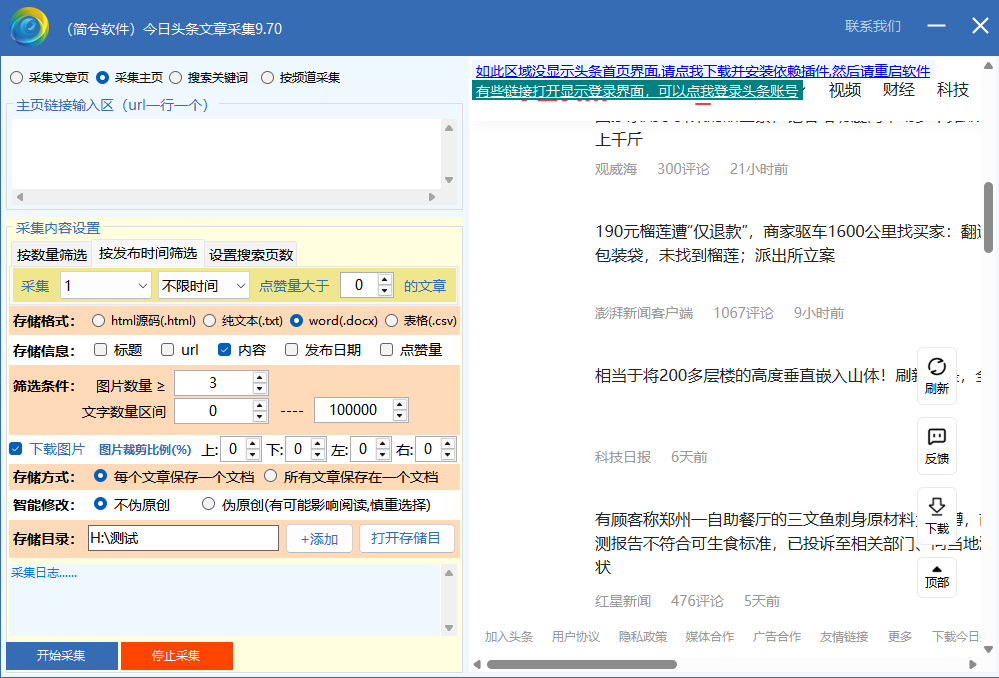Enable the 点赞量 checkbox
999x678 pixels.
386,349
